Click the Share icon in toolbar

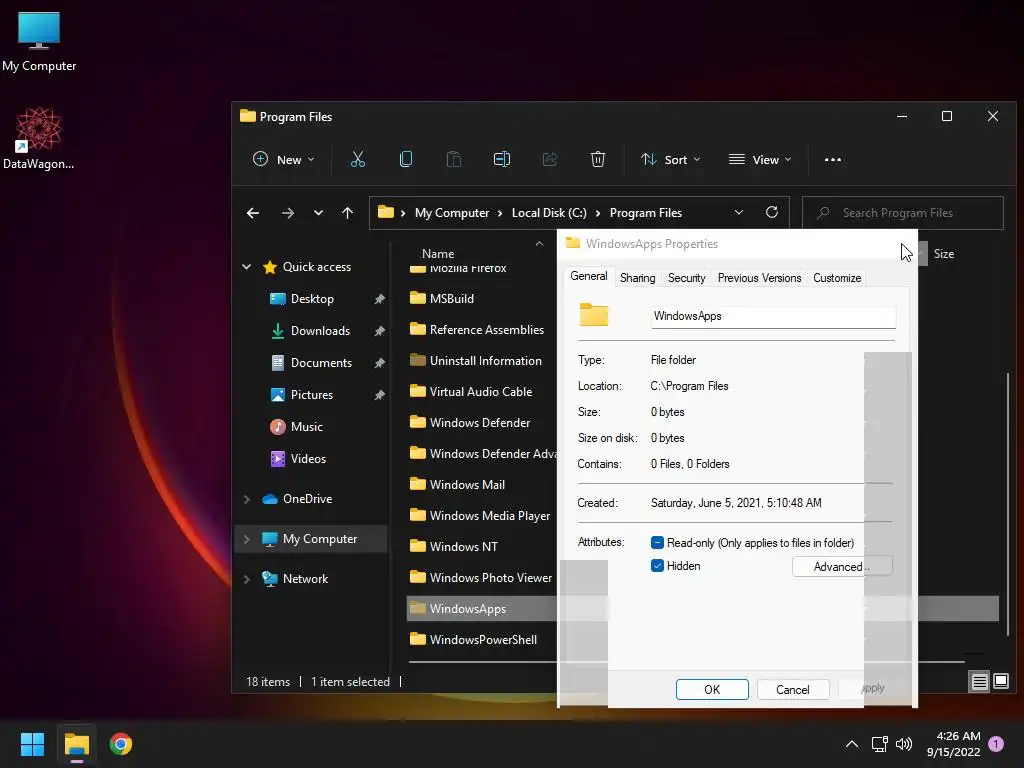(550, 159)
